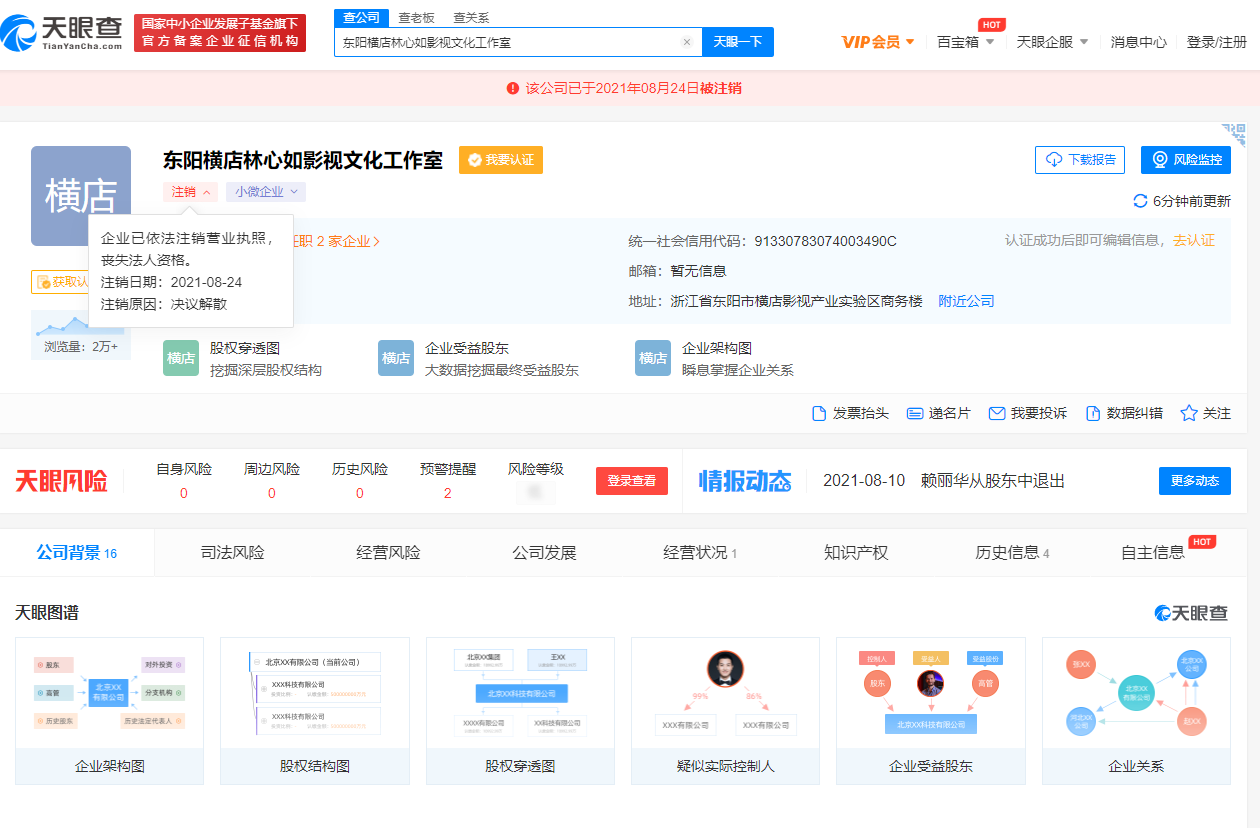Open the 经营状况 tab
Image resolution: width=1260 pixels, height=828 pixels.
click(x=700, y=552)
